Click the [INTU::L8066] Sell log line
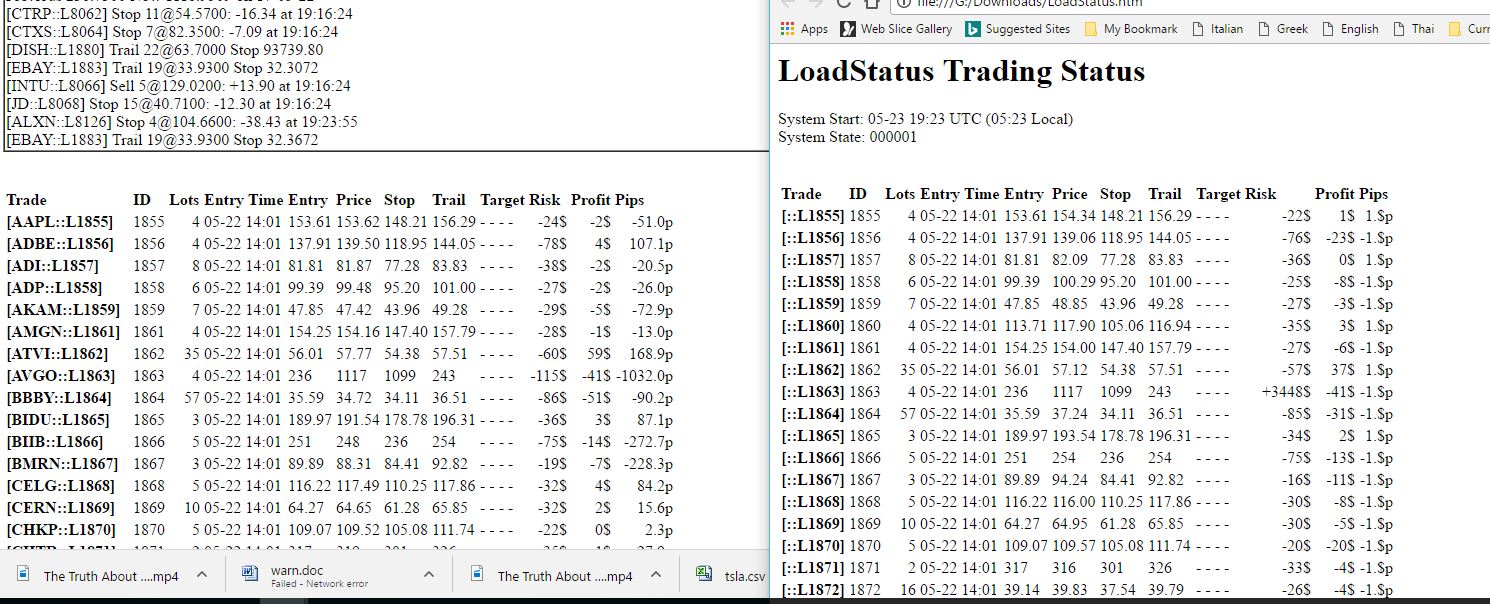 coord(178,86)
